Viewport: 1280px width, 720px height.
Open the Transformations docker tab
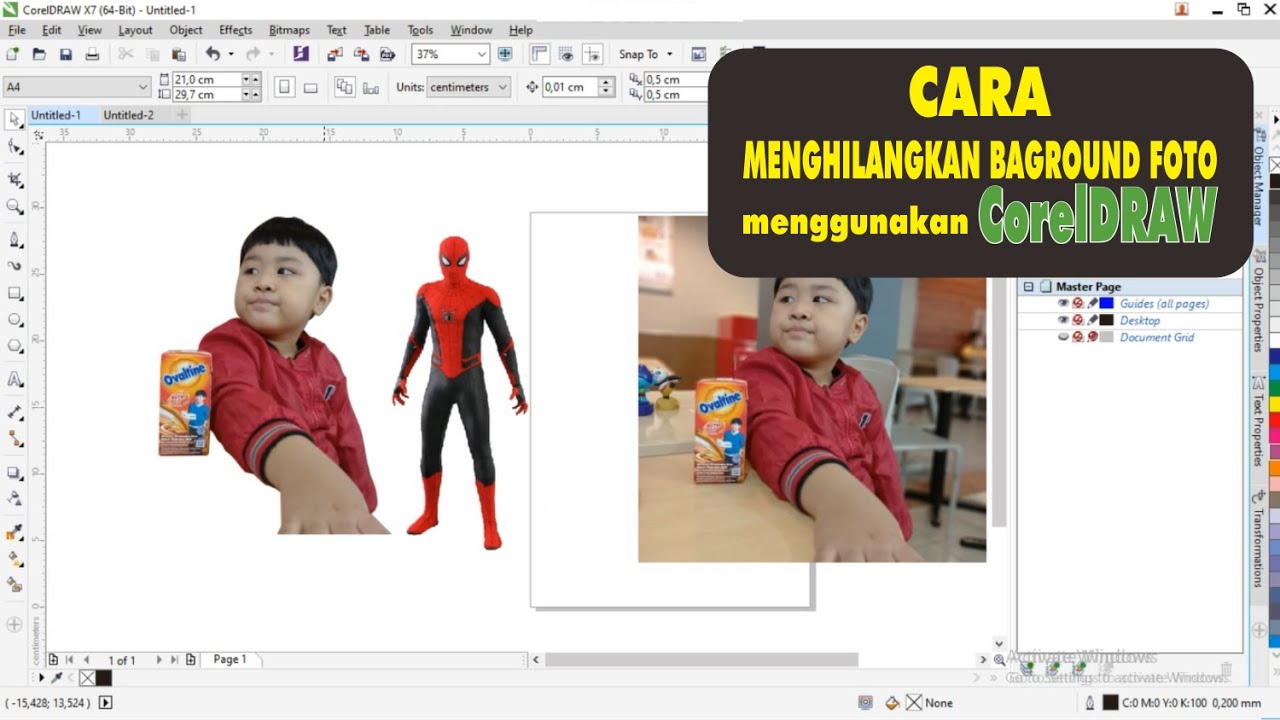(x=1259, y=538)
